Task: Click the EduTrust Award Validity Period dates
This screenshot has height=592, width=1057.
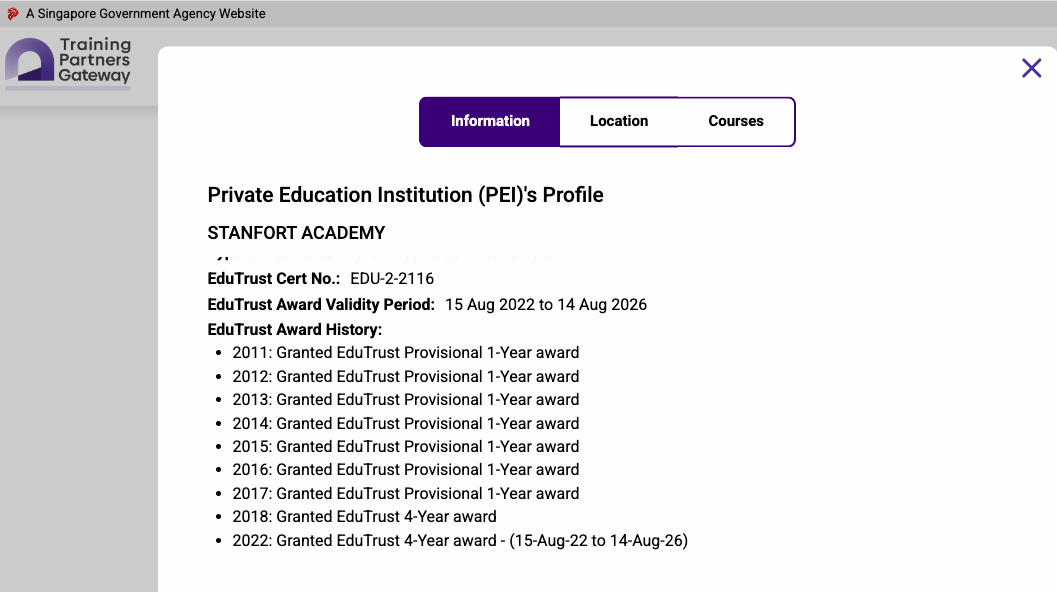Action: point(546,304)
